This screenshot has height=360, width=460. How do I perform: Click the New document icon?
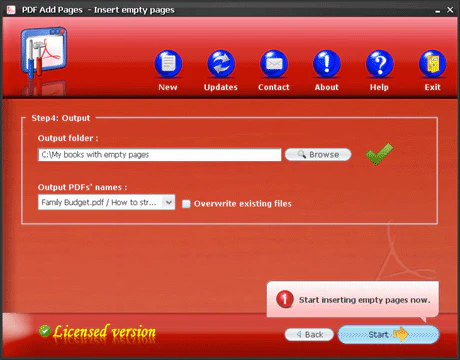[168, 64]
